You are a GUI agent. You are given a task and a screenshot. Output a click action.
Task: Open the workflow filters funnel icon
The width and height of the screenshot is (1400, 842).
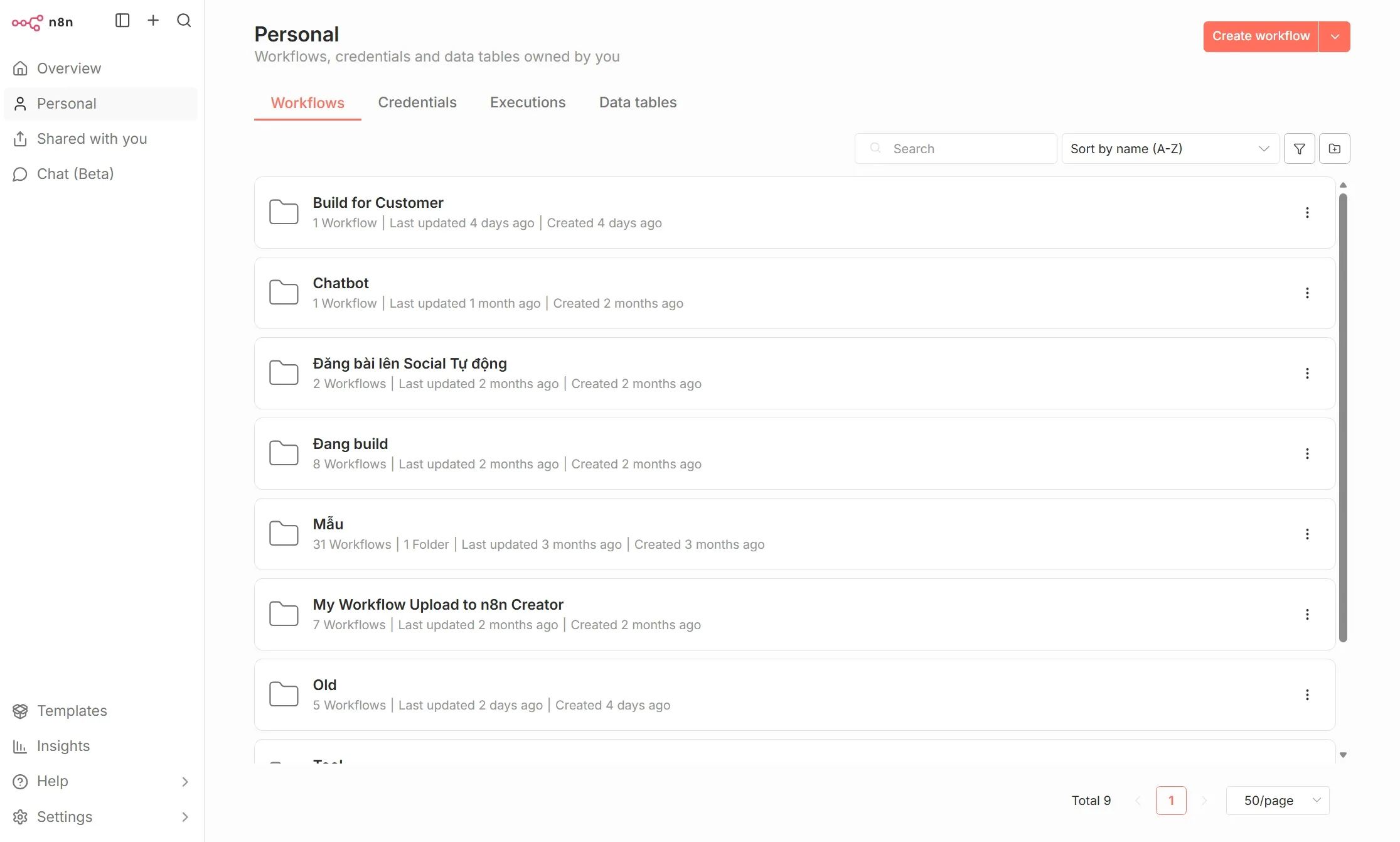pos(1299,149)
